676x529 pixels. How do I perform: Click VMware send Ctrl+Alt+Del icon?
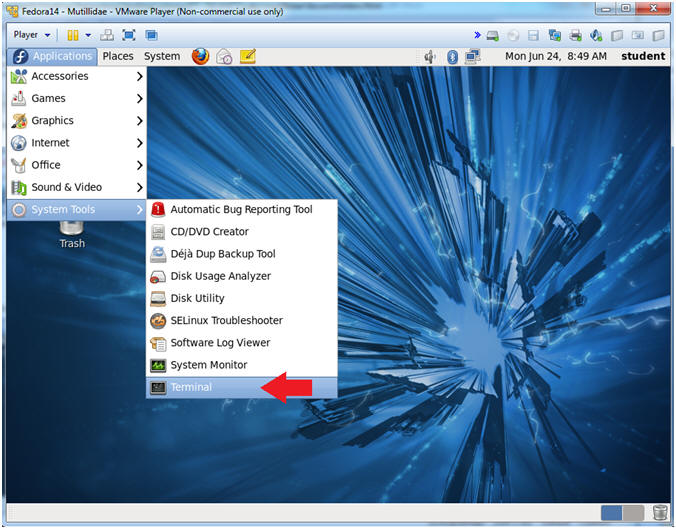coord(106,35)
